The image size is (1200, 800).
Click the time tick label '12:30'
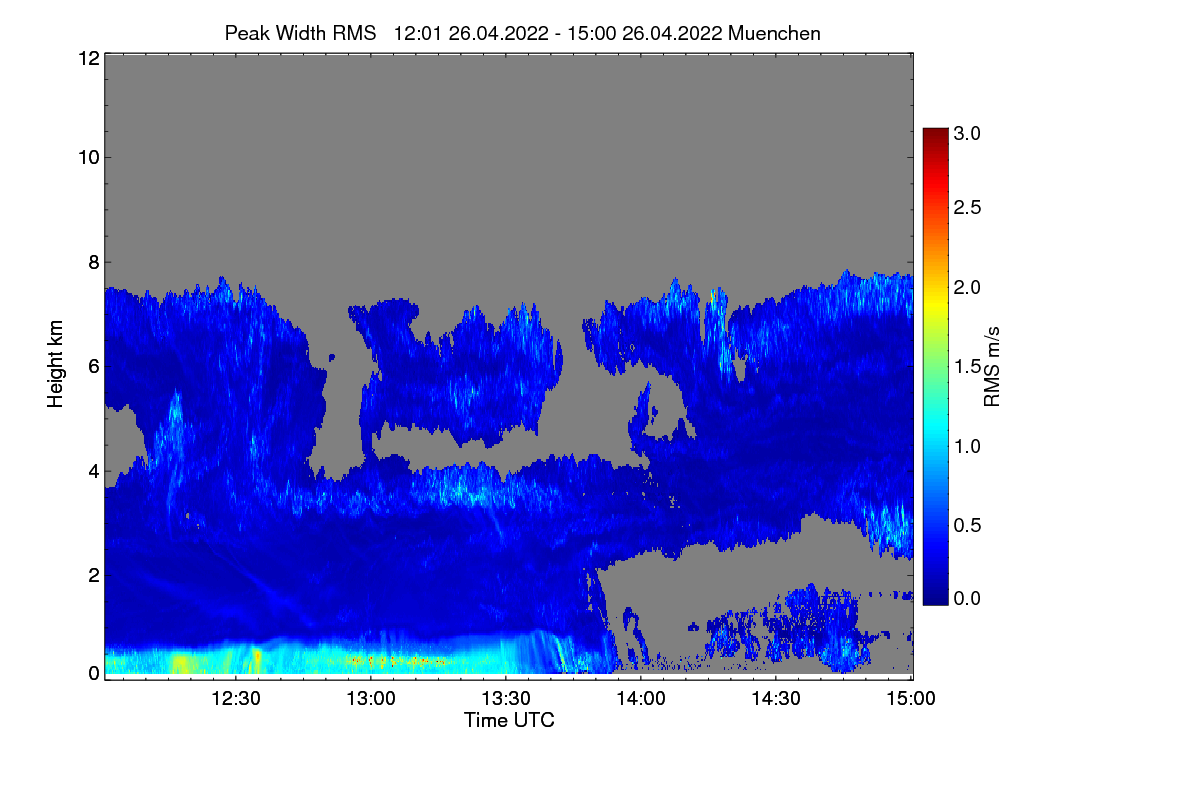236,699
